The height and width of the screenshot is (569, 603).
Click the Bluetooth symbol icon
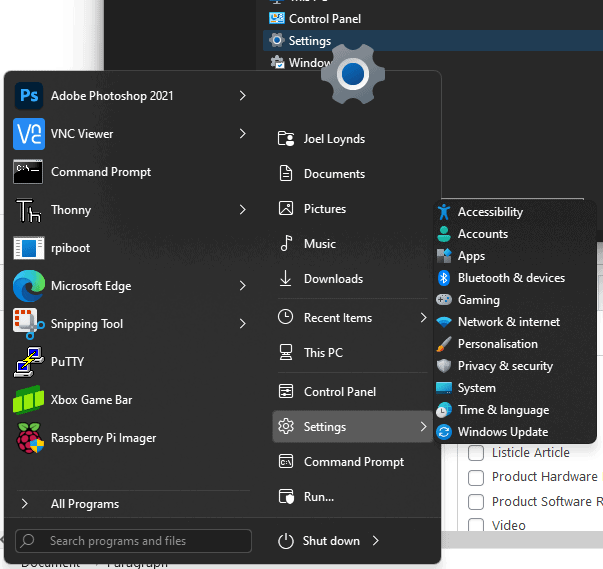[444, 278]
